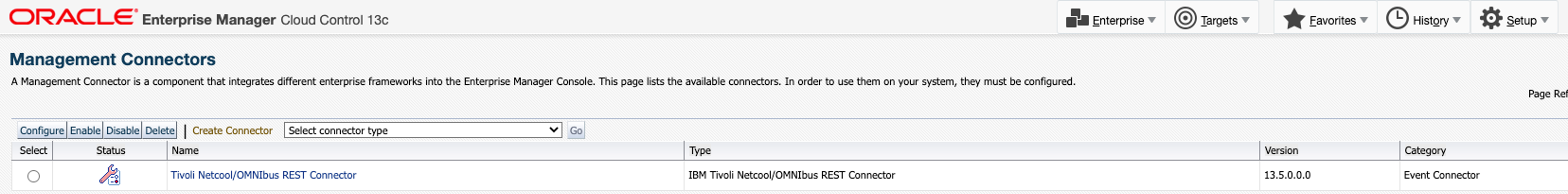Open the Select connector type dropdown
This screenshot has width=1568, height=194.
[422, 130]
